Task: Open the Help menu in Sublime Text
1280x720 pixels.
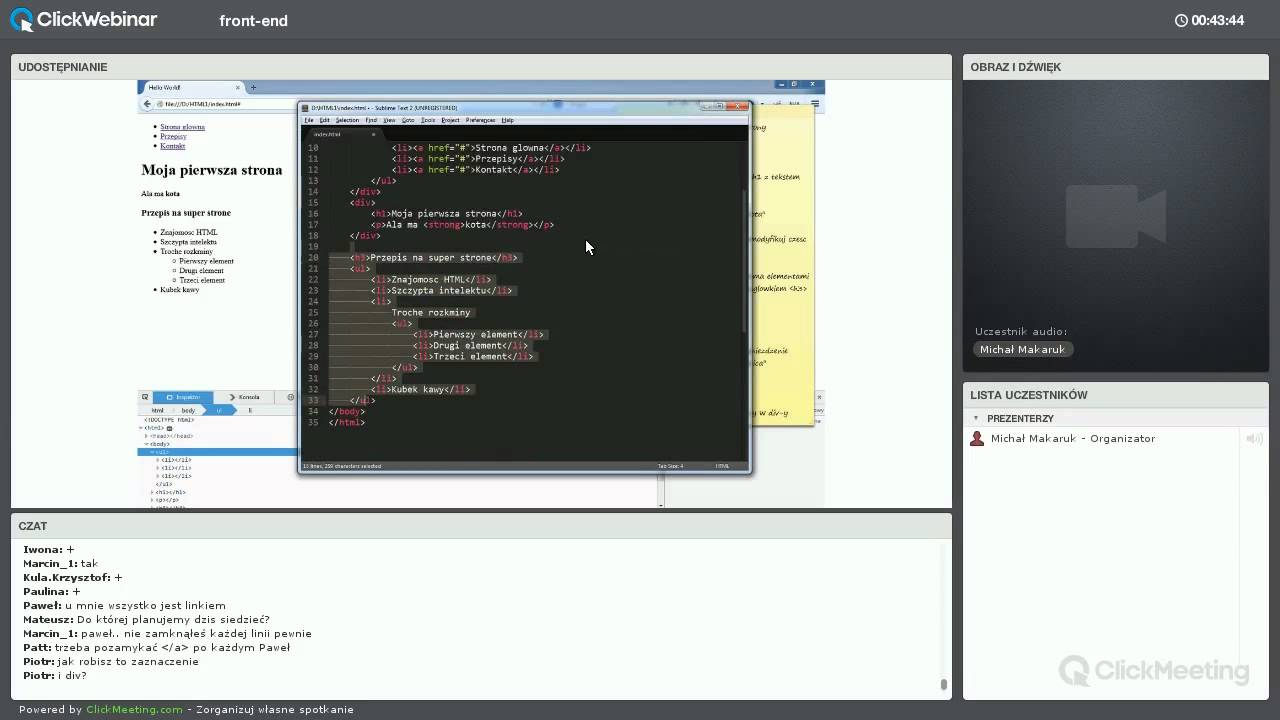Action: point(507,120)
